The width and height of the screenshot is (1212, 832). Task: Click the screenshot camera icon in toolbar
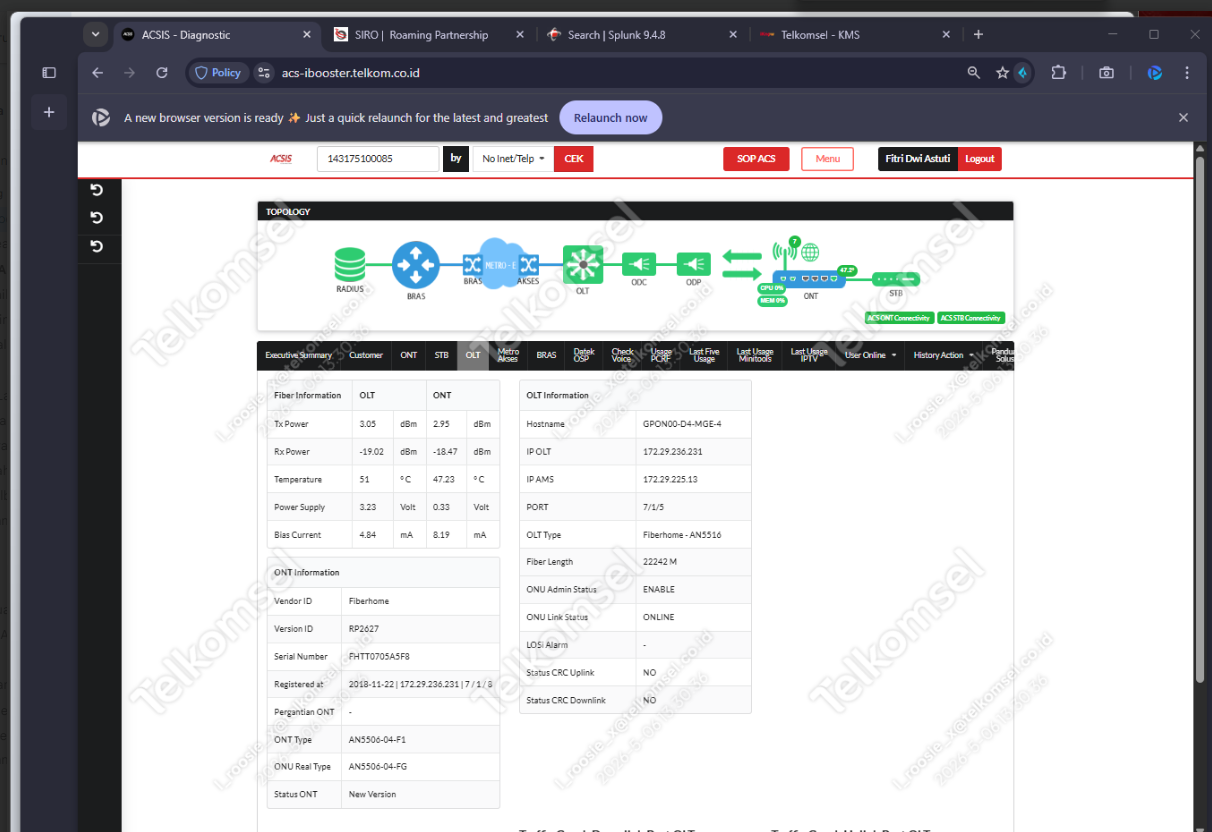[1106, 73]
